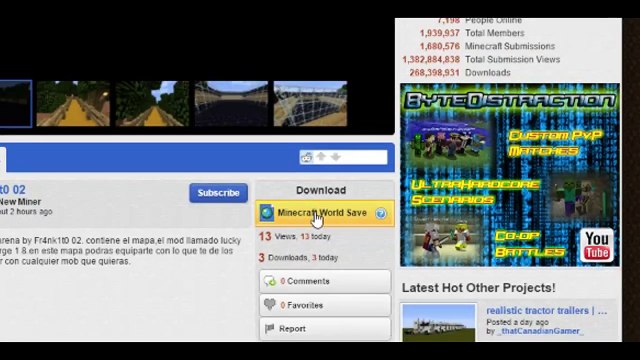Visit _thatCanadianGamer_ profile link
Image resolution: width=640 pixels, height=360 pixels.
540,331
